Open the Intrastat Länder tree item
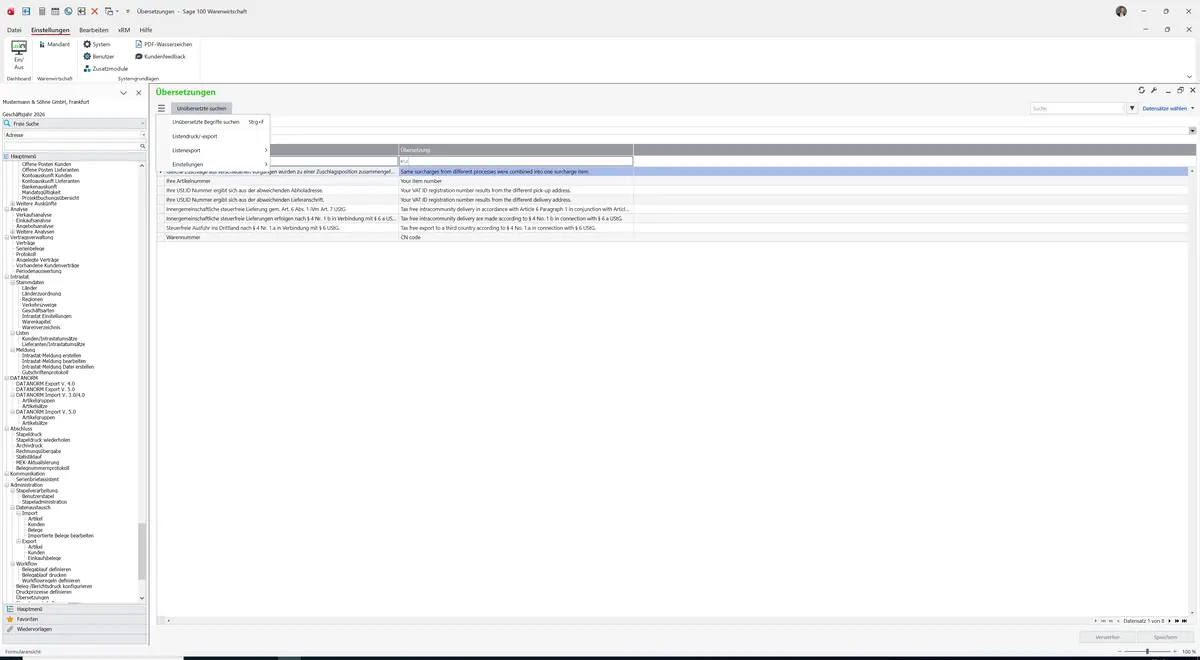 click(x=29, y=288)
